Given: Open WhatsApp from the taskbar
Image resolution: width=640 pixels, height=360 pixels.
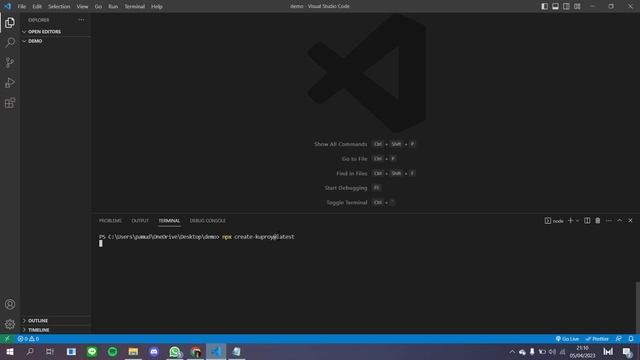Looking at the screenshot, I should (x=175, y=351).
